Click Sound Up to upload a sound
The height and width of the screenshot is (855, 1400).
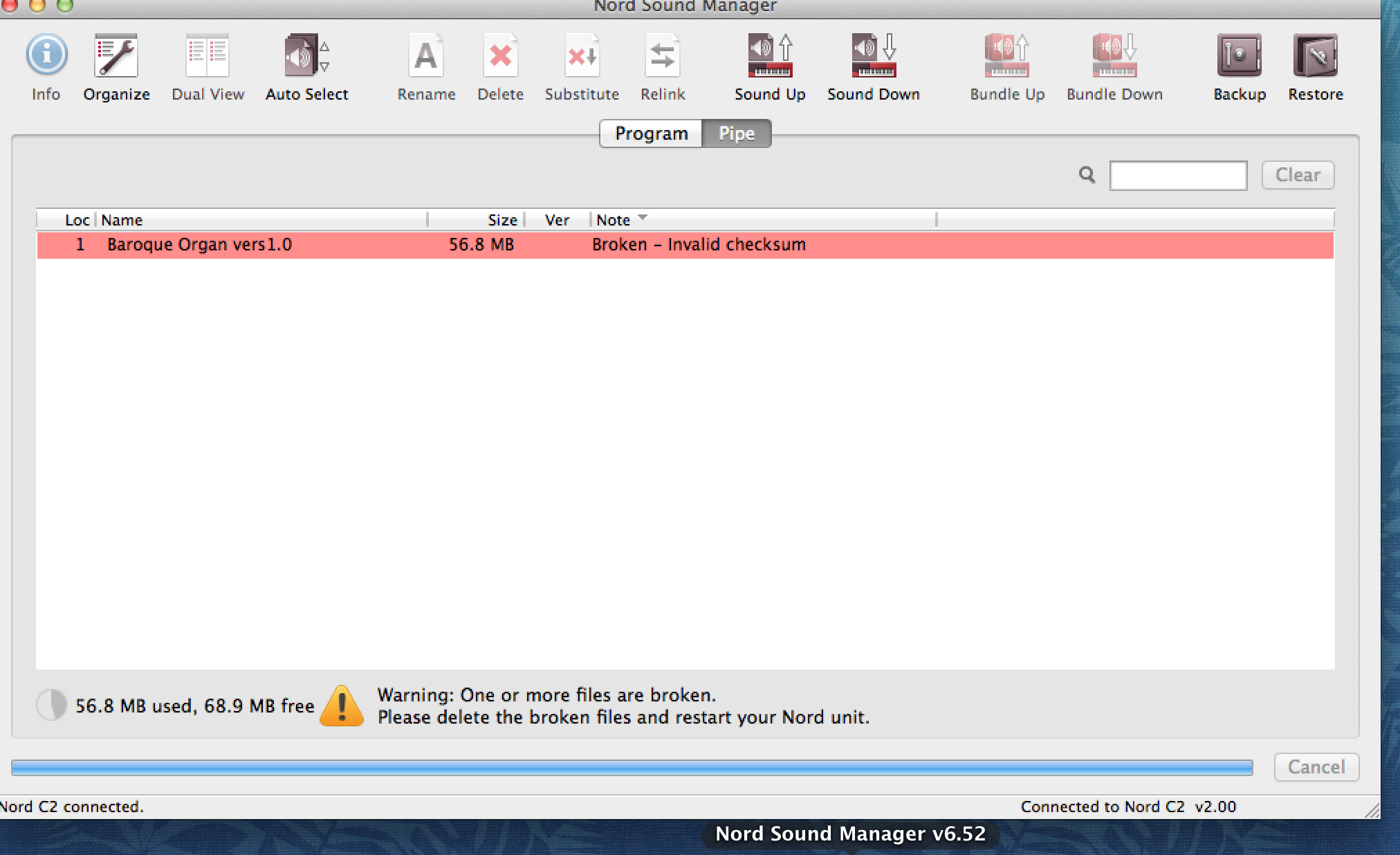(x=769, y=66)
